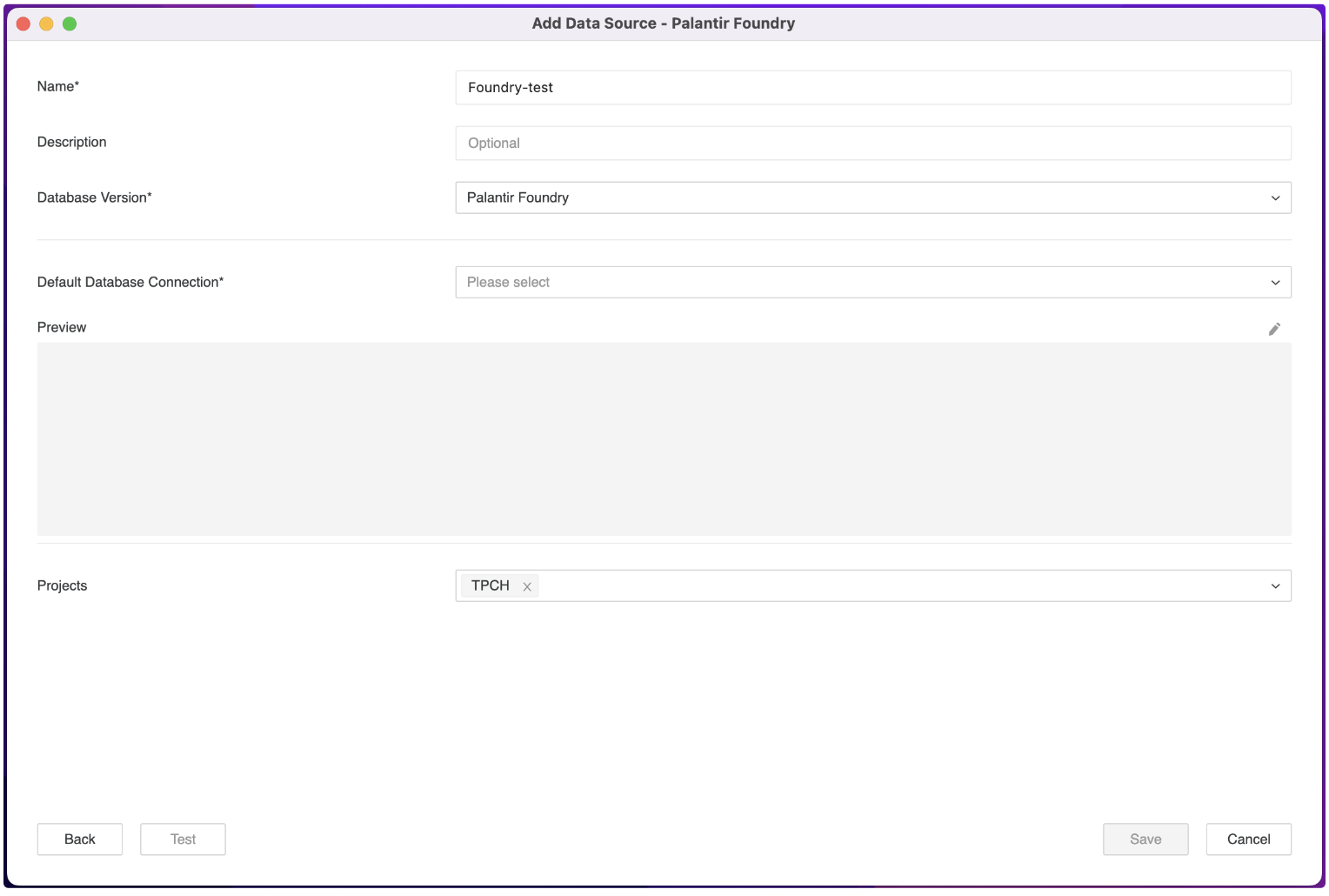Viewport: 1329px width, 896px height.
Task: Click the green zoom window control
Action: pos(70,23)
